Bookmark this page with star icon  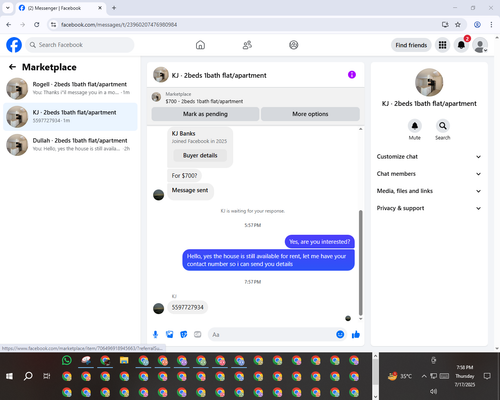tap(458, 25)
